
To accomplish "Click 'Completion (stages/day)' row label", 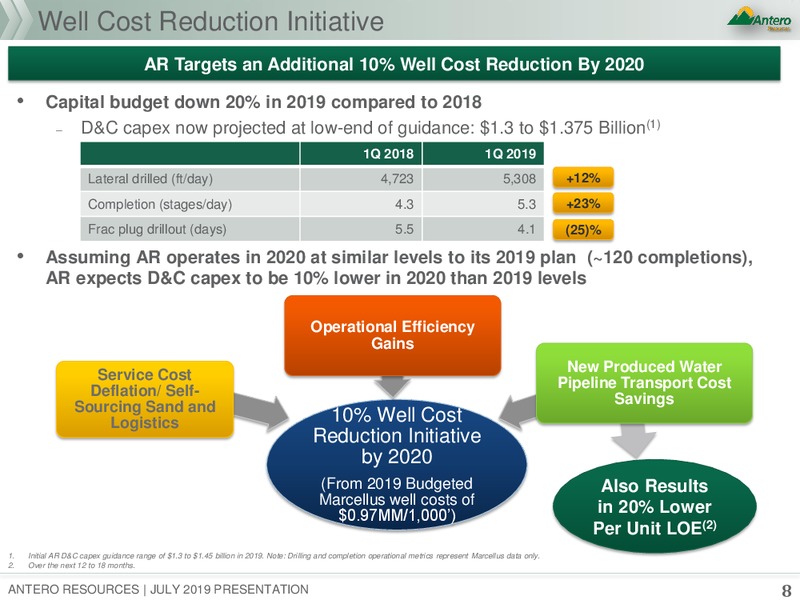I will pos(160,204).
